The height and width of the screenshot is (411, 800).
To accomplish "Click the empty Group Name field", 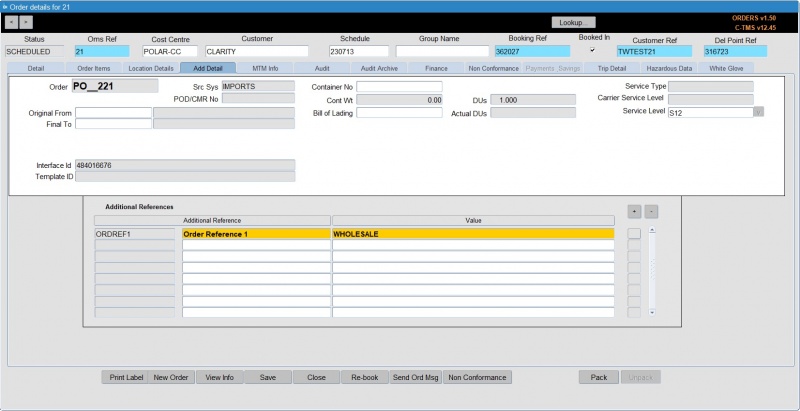I will point(442,52).
